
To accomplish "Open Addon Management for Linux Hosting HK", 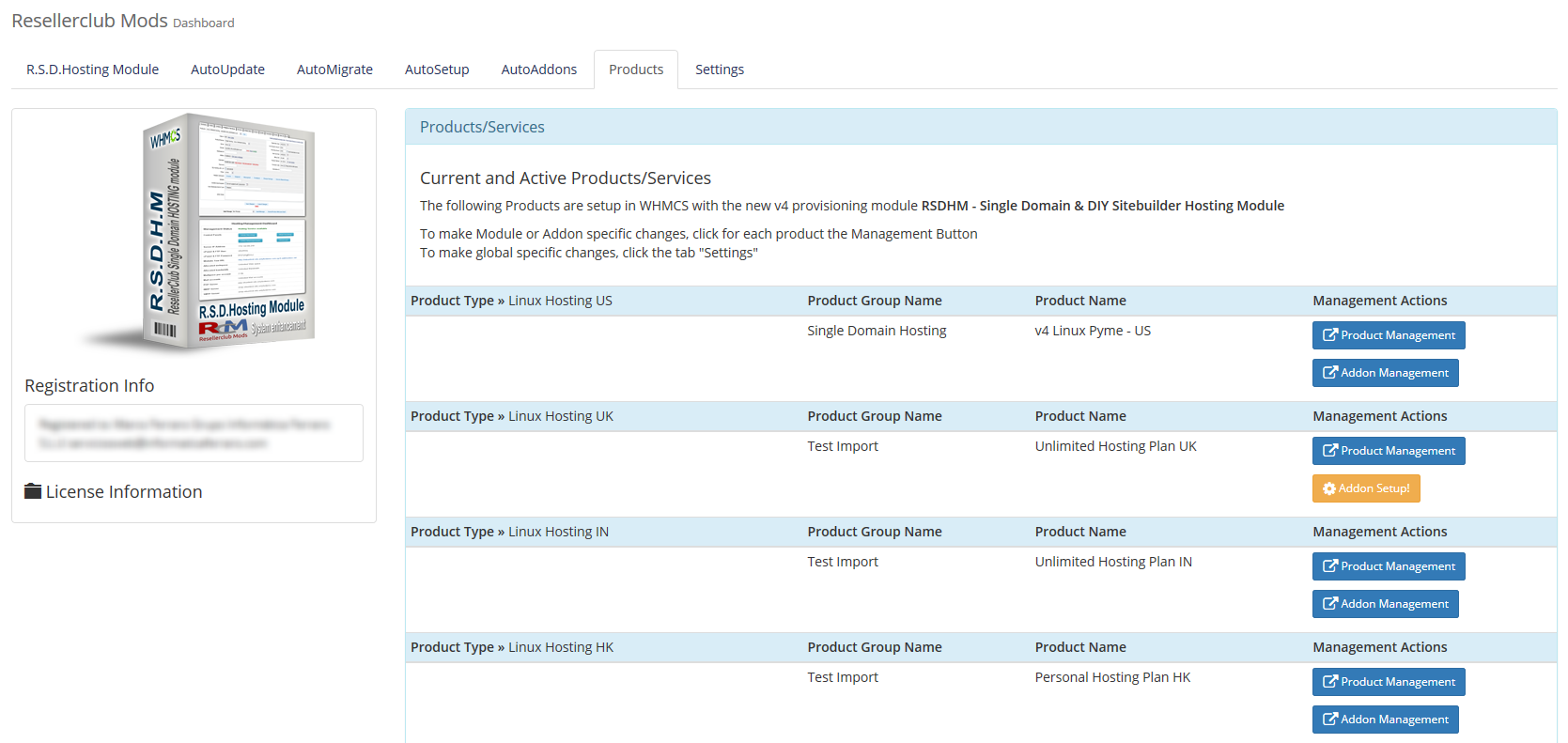I will pos(1386,720).
